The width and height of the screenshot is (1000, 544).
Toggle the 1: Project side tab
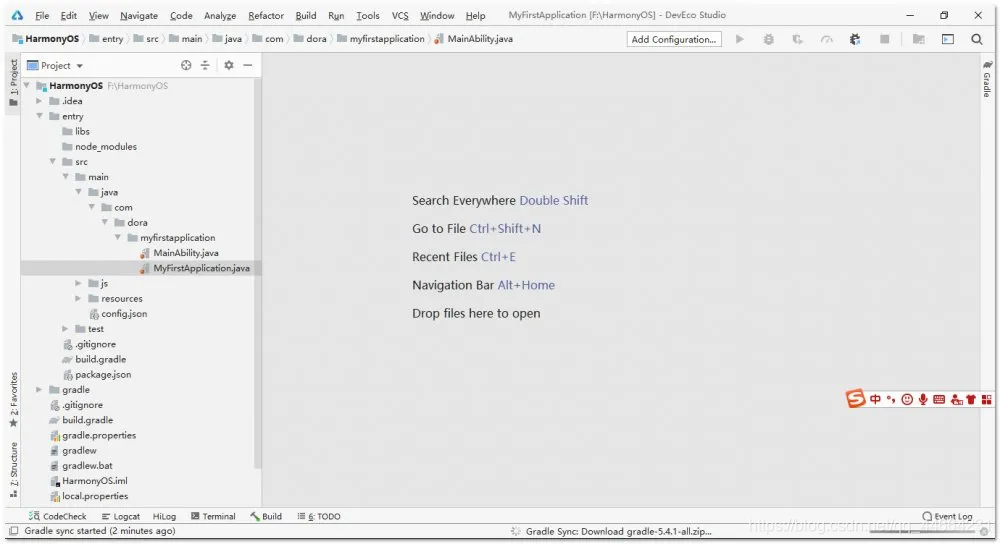click(x=13, y=82)
